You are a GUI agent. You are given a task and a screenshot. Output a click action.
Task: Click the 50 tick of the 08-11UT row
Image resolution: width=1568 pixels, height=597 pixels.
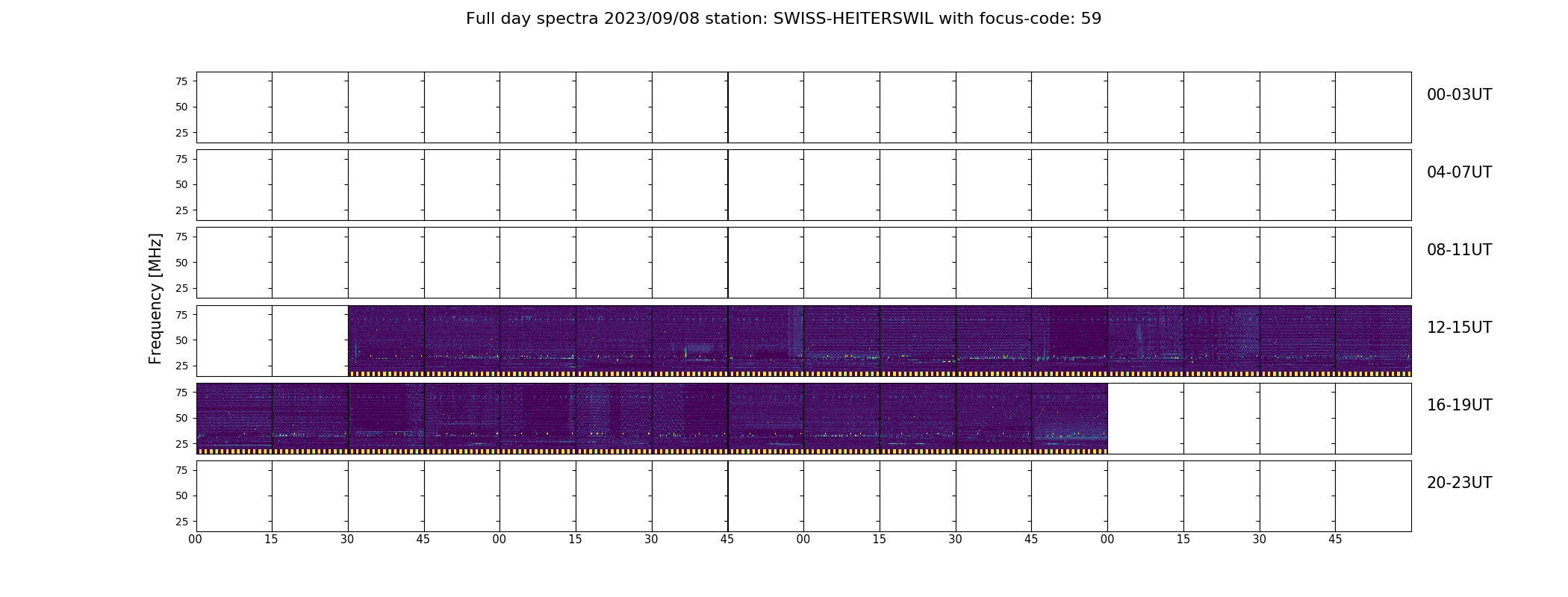tap(181, 263)
